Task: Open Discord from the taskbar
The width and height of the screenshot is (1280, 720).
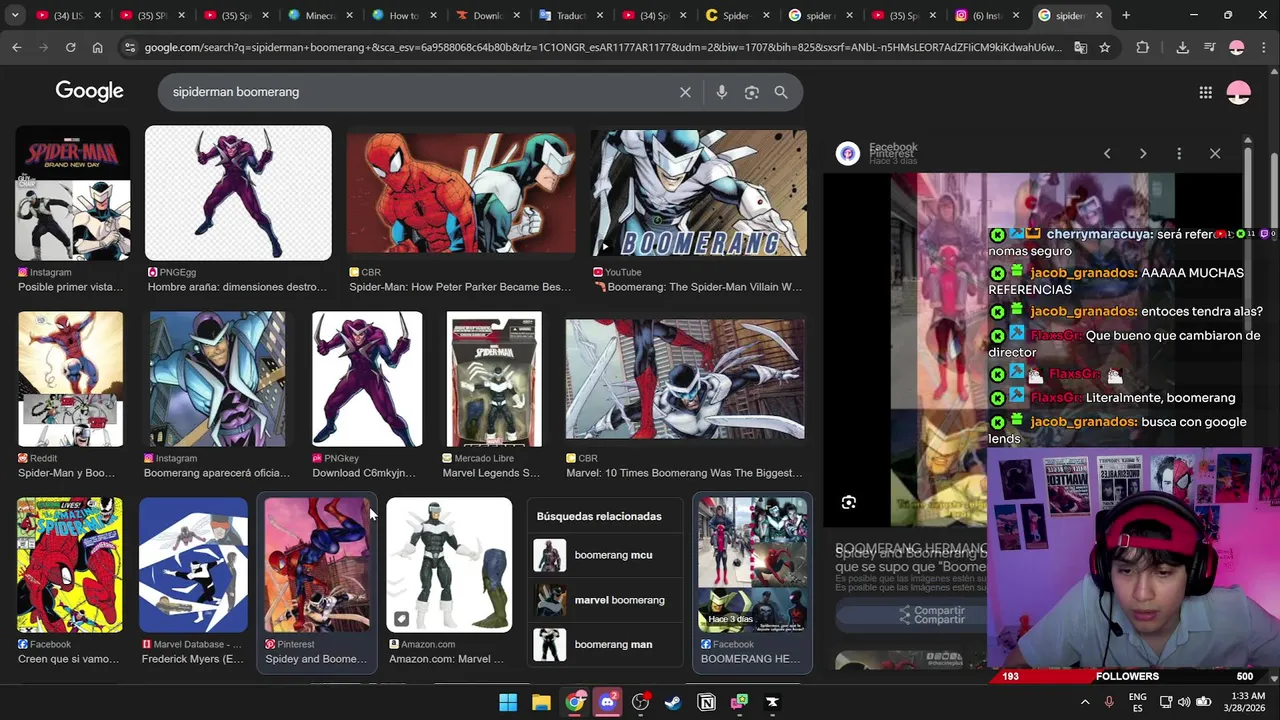Action: pyautogui.click(x=608, y=702)
